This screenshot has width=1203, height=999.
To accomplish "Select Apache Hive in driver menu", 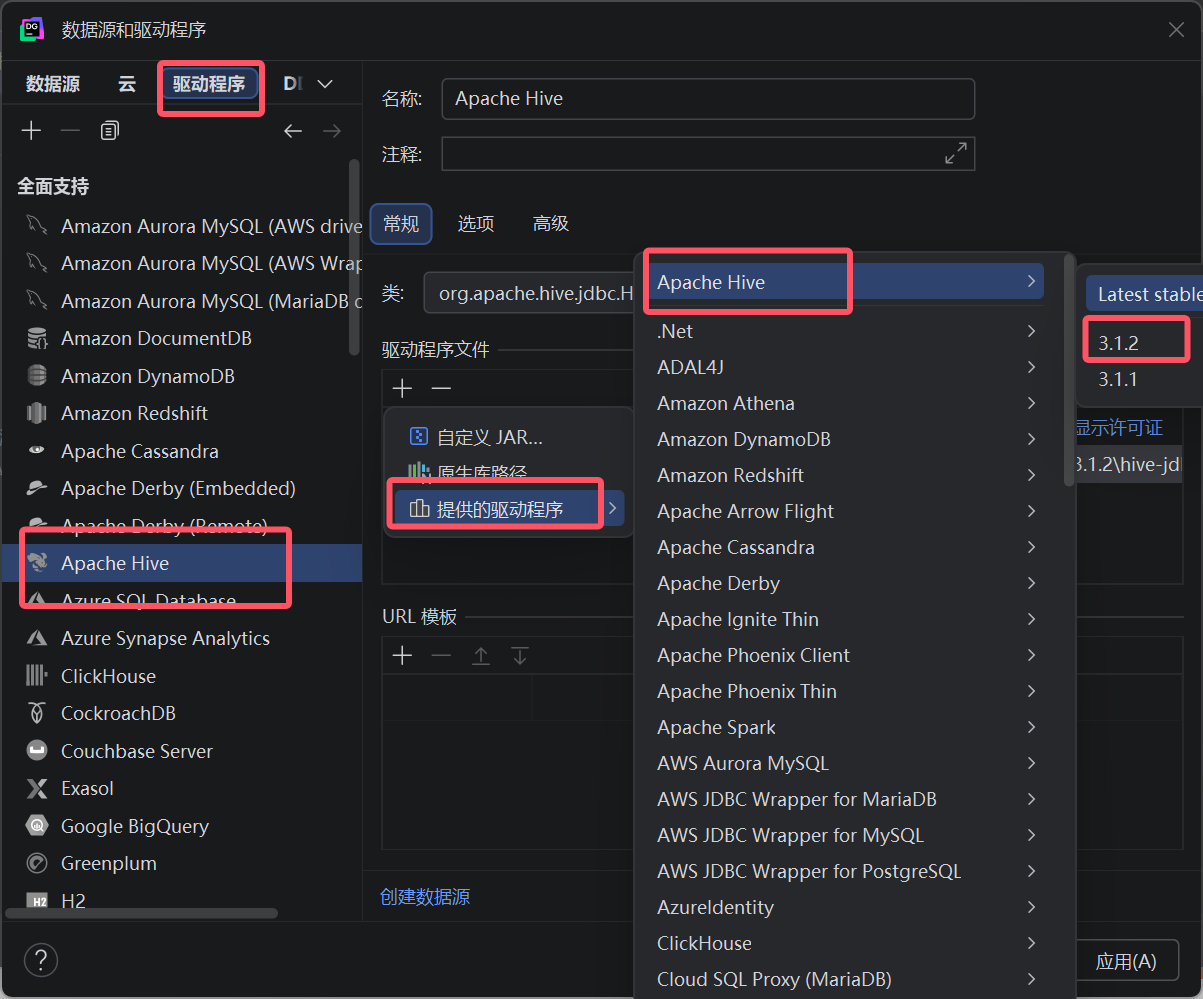I will point(845,282).
